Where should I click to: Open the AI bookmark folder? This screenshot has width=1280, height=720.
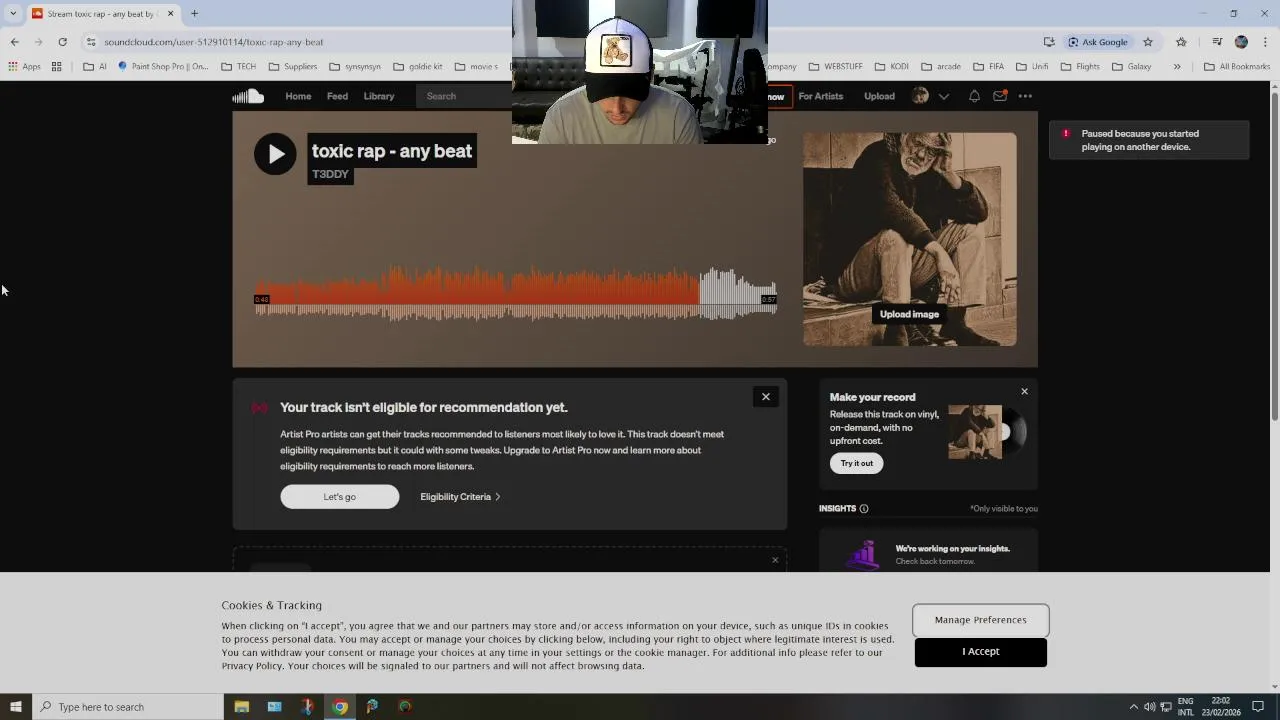(95, 67)
